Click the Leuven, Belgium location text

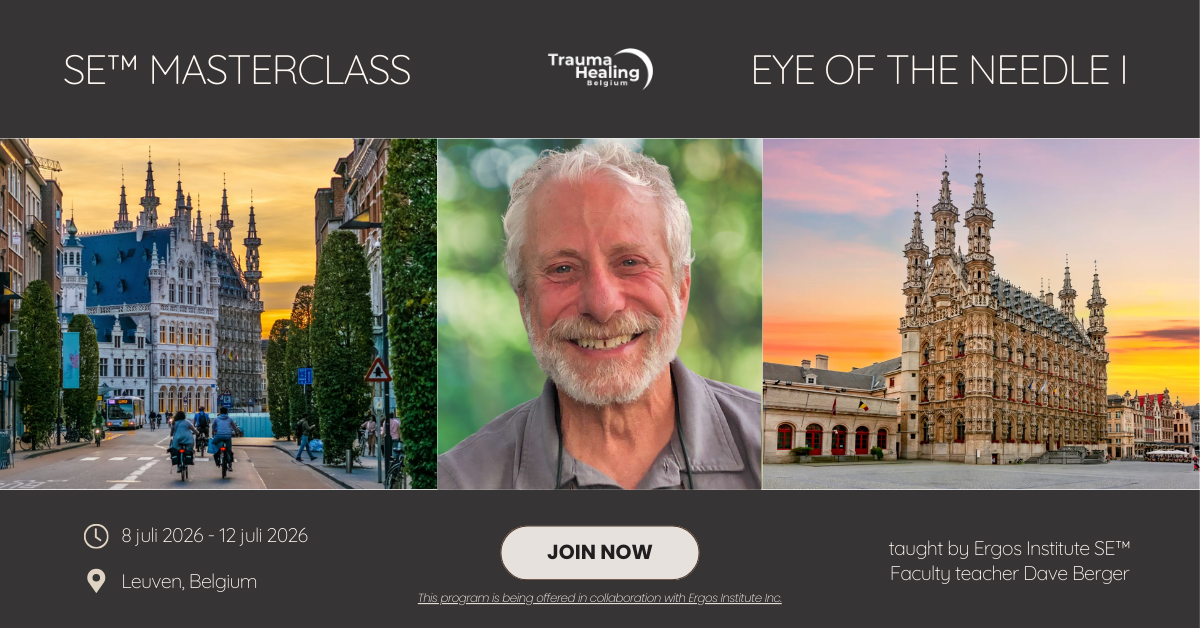(189, 581)
